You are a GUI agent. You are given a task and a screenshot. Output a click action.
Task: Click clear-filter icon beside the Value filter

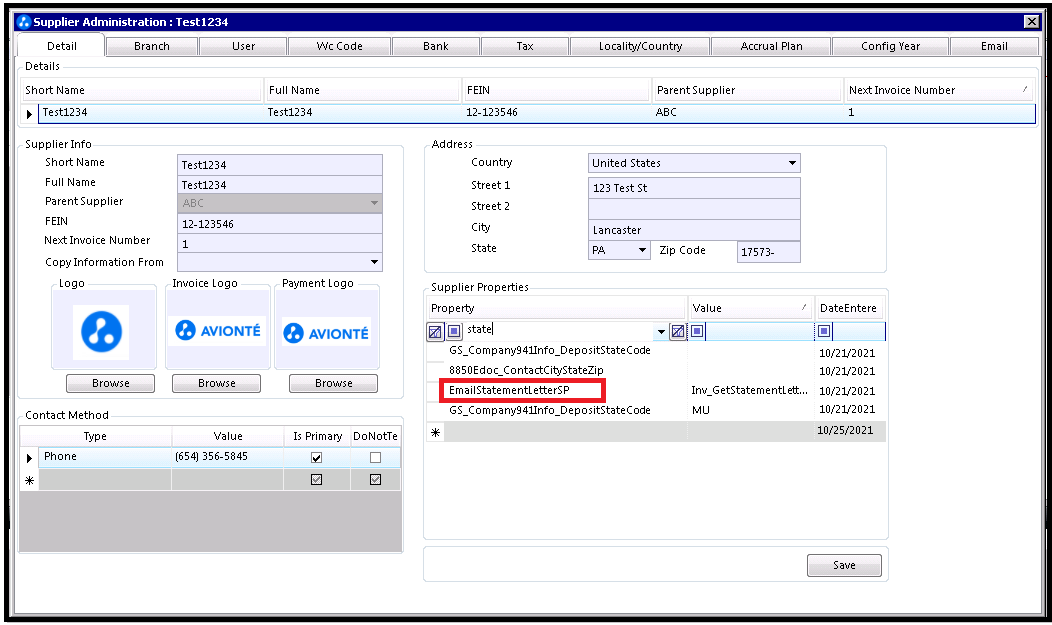[x=678, y=331]
